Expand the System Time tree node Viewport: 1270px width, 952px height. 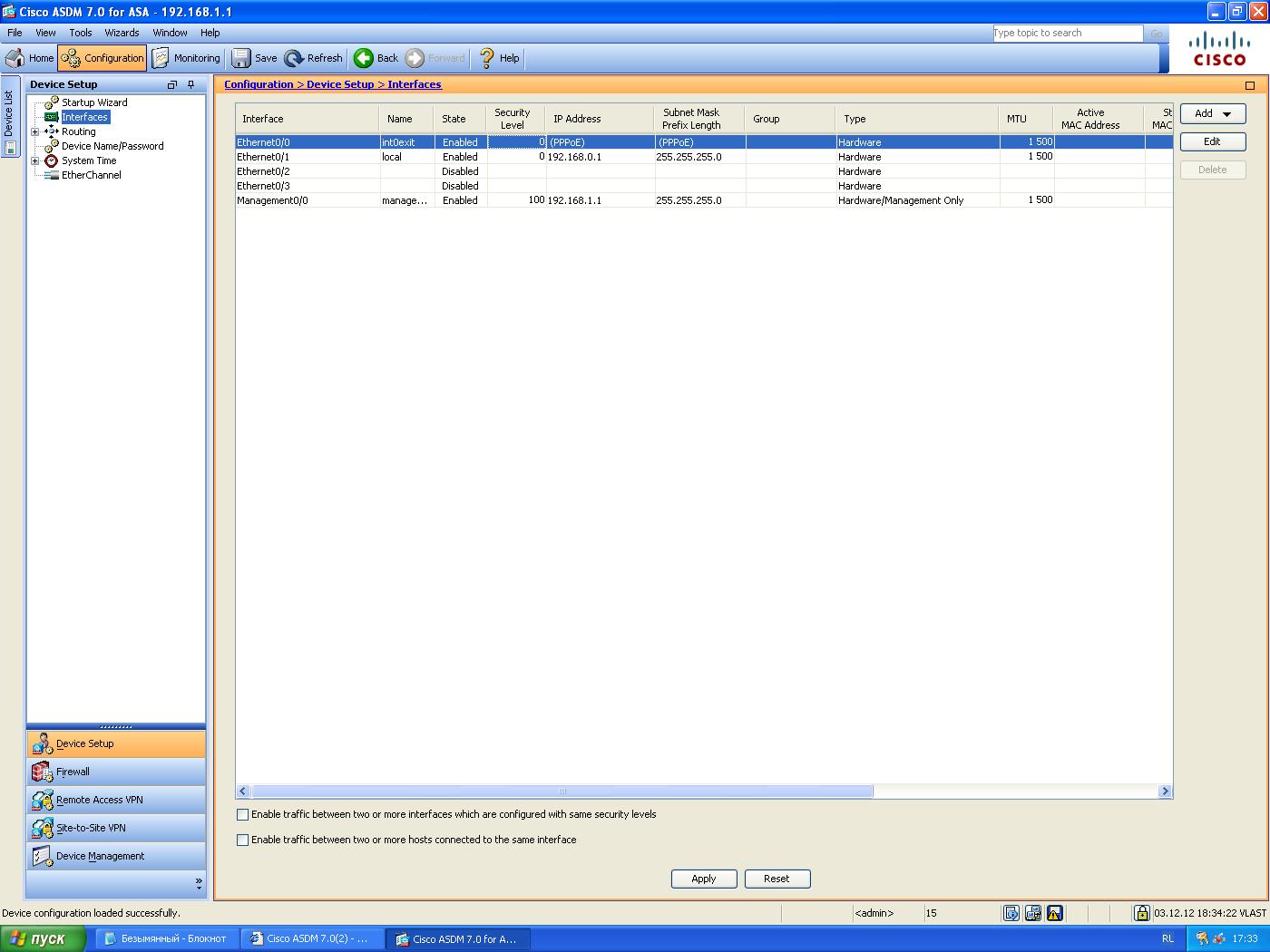coord(35,160)
